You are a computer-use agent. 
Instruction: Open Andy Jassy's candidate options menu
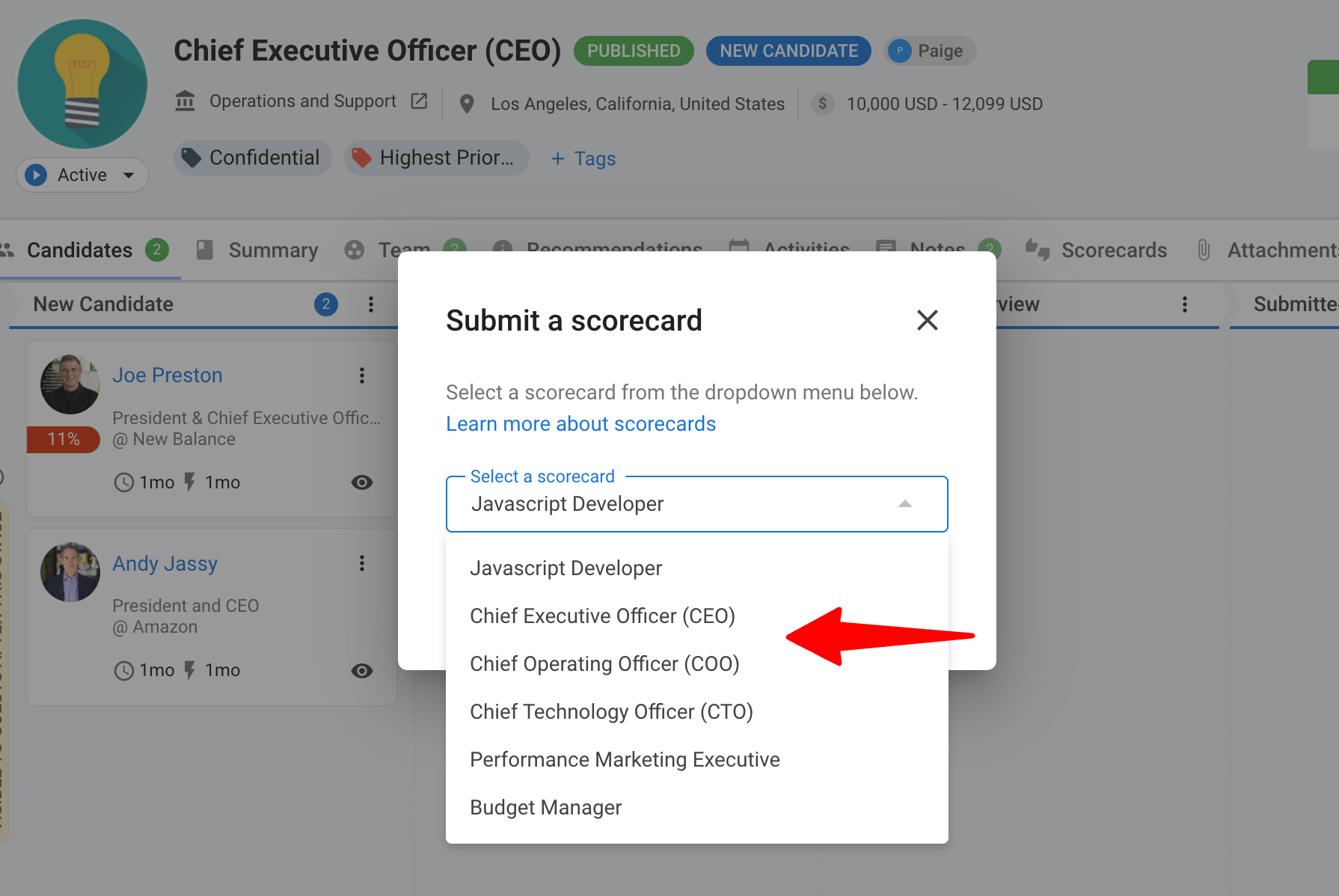click(362, 562)
